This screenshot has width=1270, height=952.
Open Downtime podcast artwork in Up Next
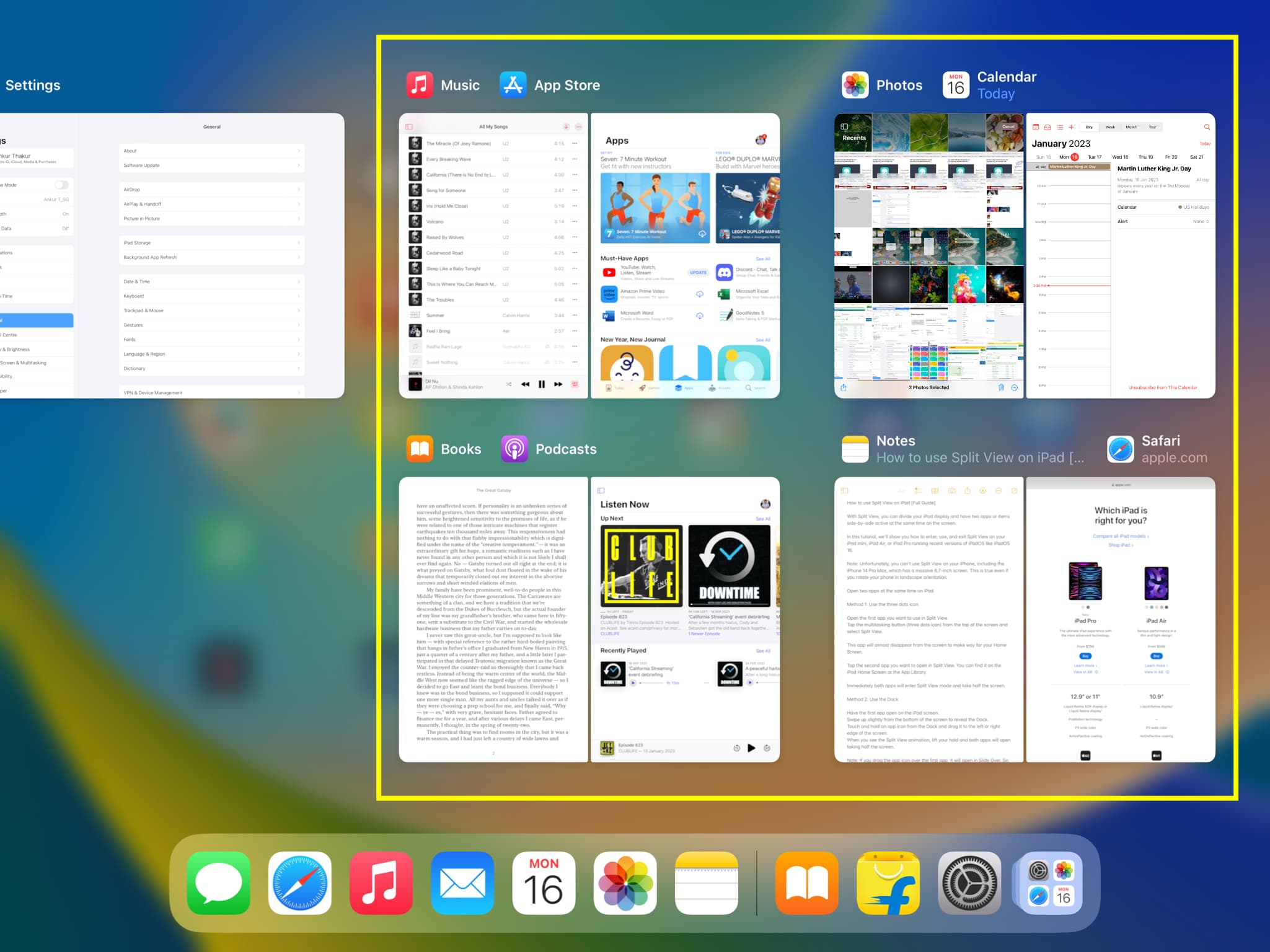(x=730, y=566)
